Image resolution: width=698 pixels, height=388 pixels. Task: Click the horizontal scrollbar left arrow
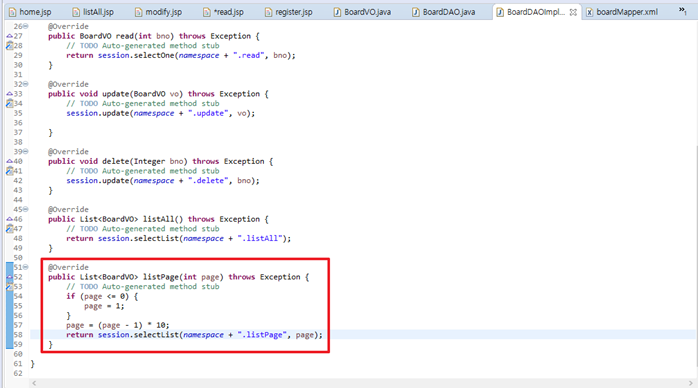point(34,383)
